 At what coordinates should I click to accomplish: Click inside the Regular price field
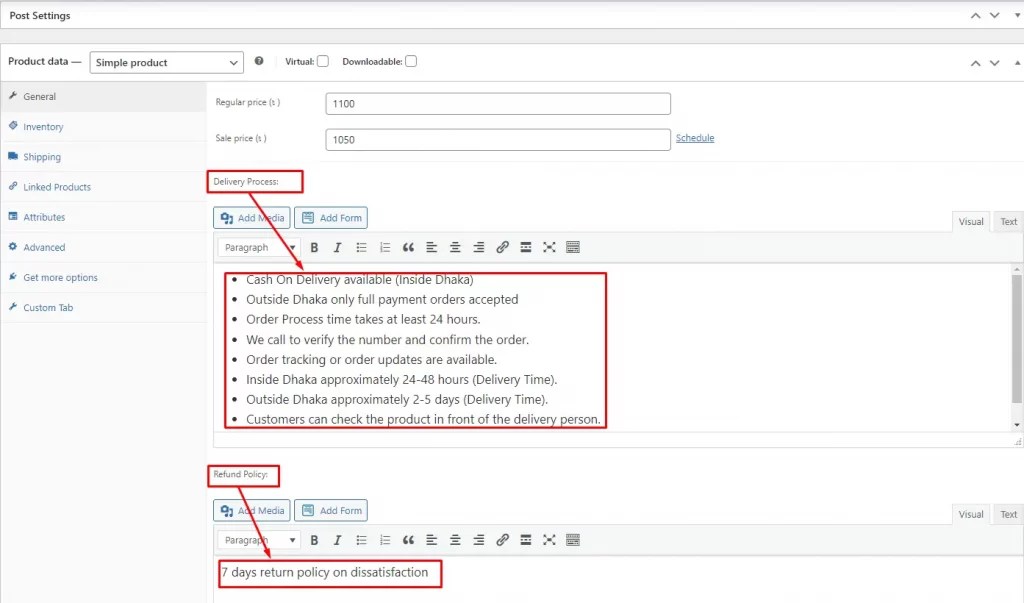(497, 103)
